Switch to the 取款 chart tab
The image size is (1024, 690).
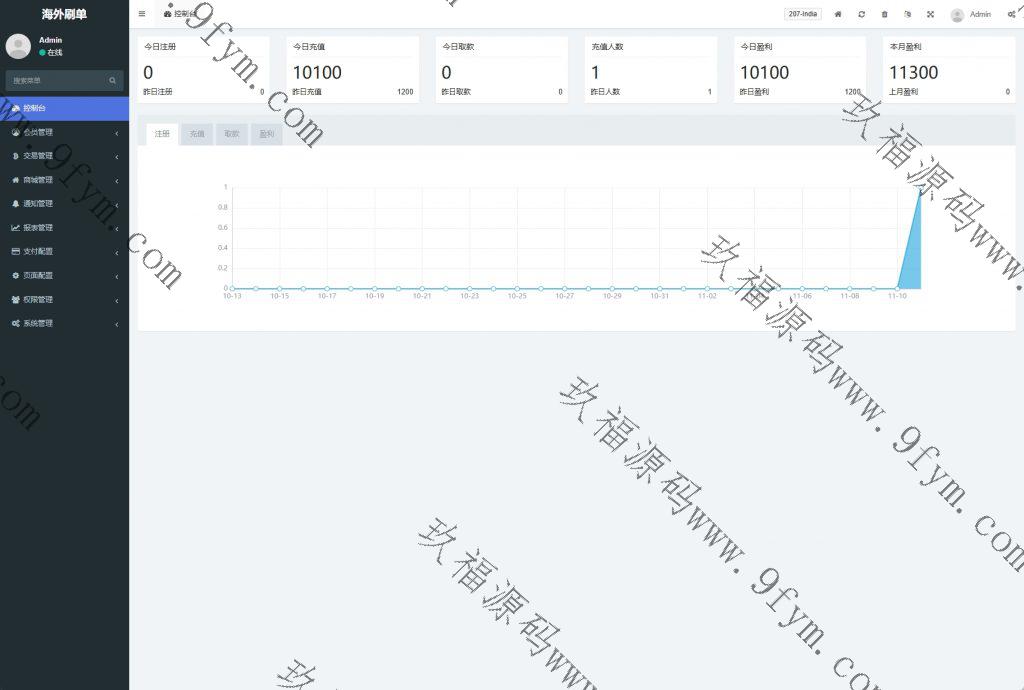[x=232, y=134]
